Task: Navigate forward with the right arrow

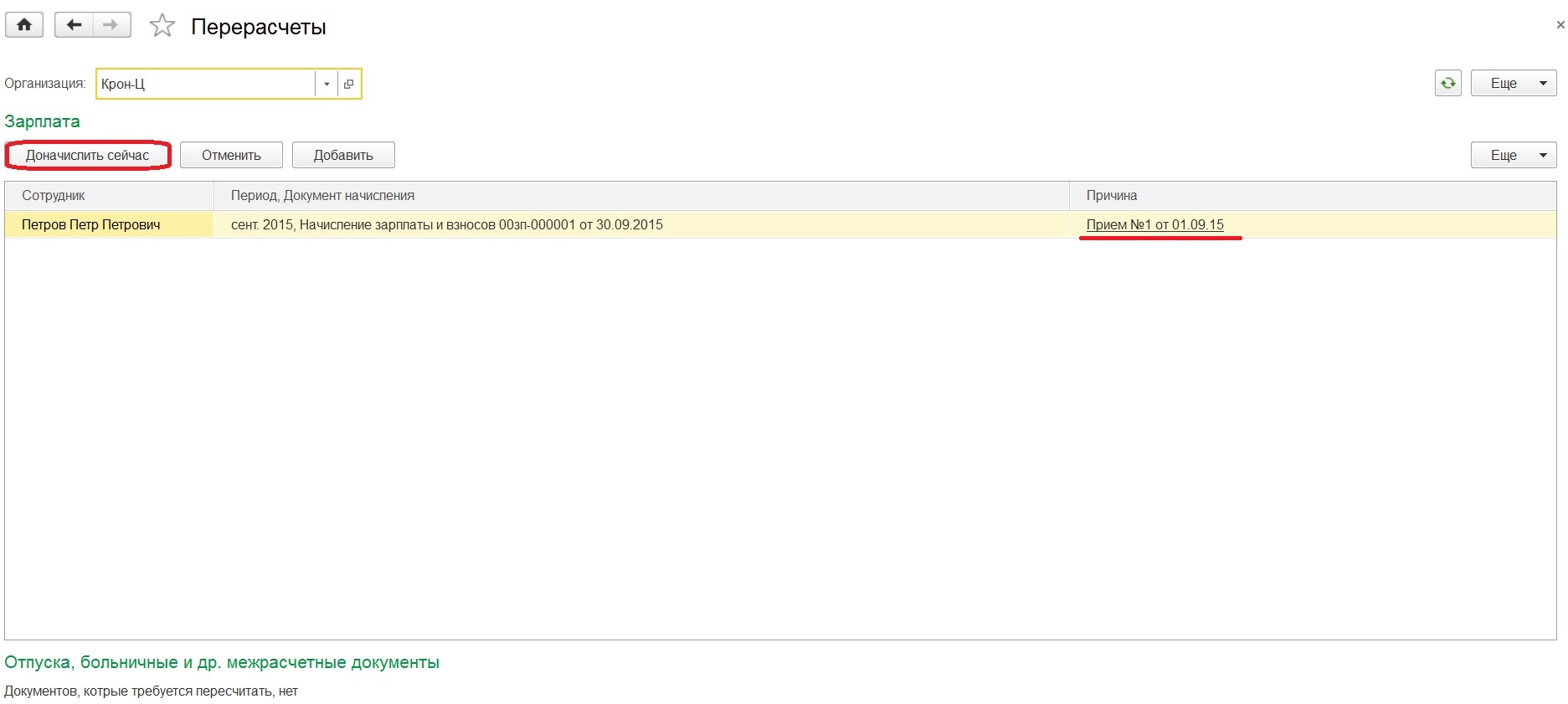Action: tap(112, 25)
